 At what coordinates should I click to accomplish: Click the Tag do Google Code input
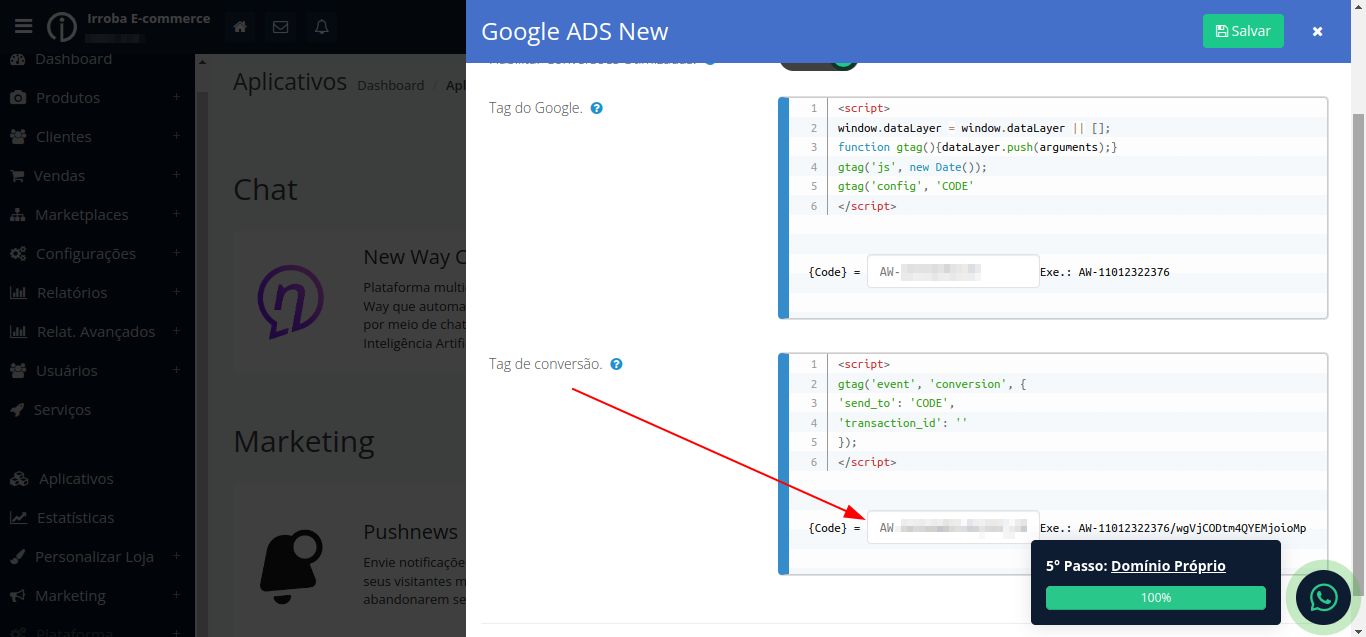[x=953, y=272]
